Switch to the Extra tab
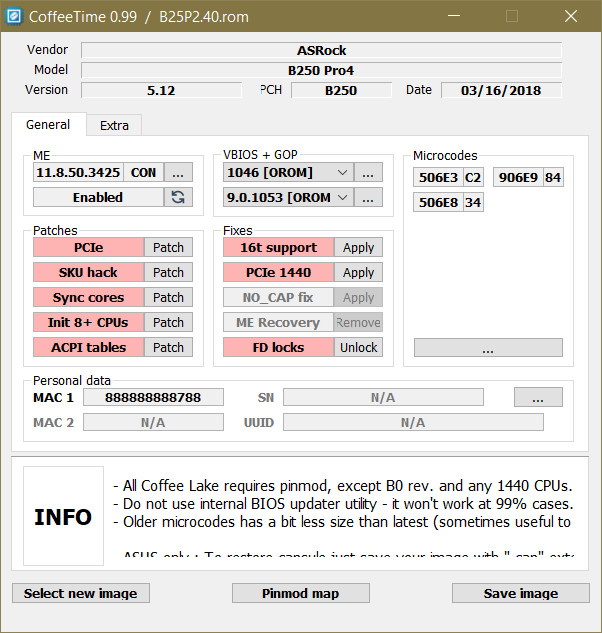Screen dimensions: 602x633 click(114, 126)
